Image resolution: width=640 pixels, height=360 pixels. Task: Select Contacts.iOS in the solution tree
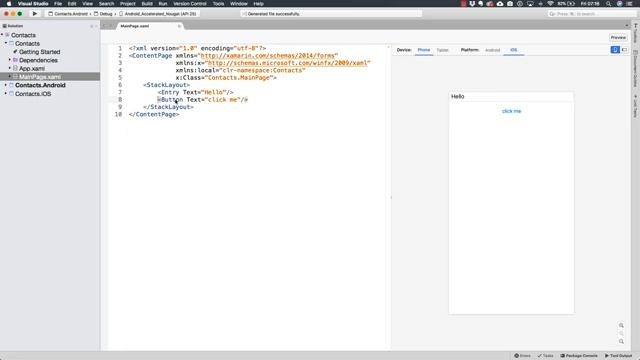point(33,93)
